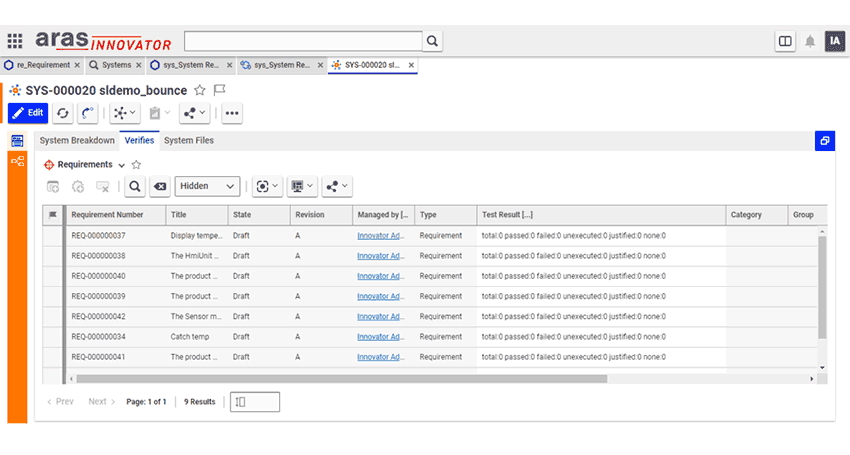
Task: Open the notifications bell
Action: coord(810,41)
